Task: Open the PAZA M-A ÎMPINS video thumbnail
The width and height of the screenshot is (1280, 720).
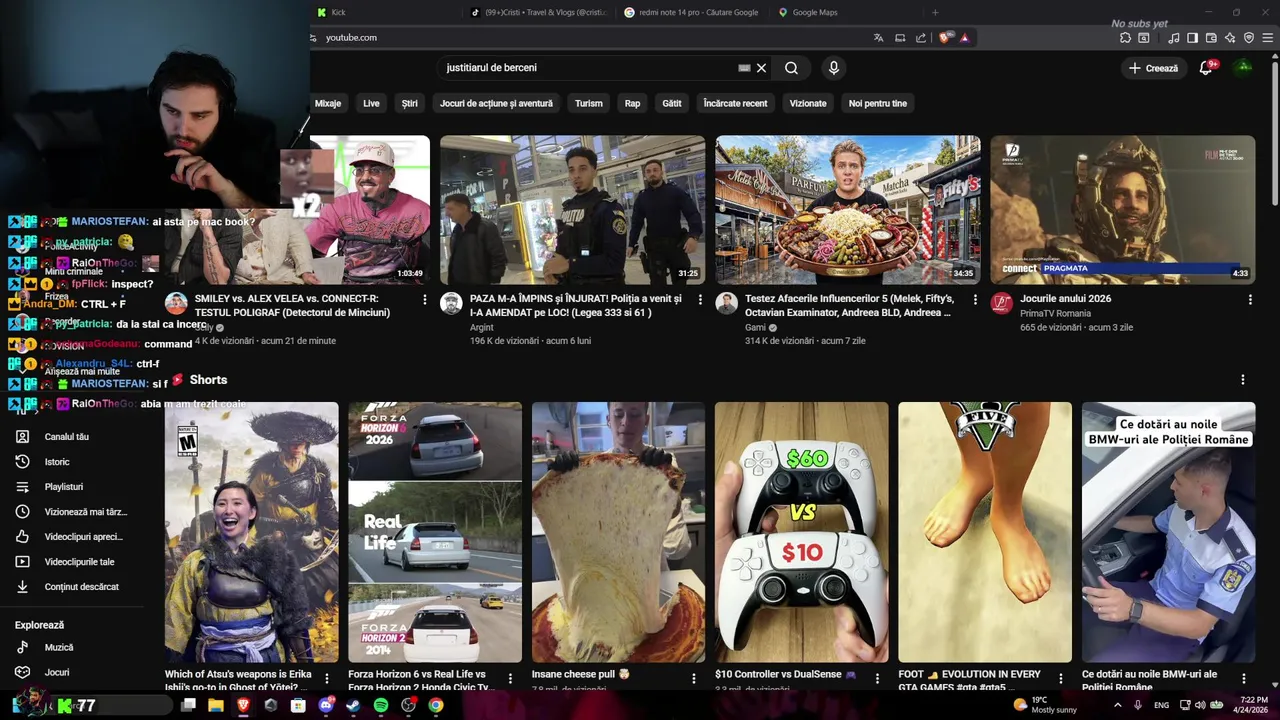Action: point(572,210)
